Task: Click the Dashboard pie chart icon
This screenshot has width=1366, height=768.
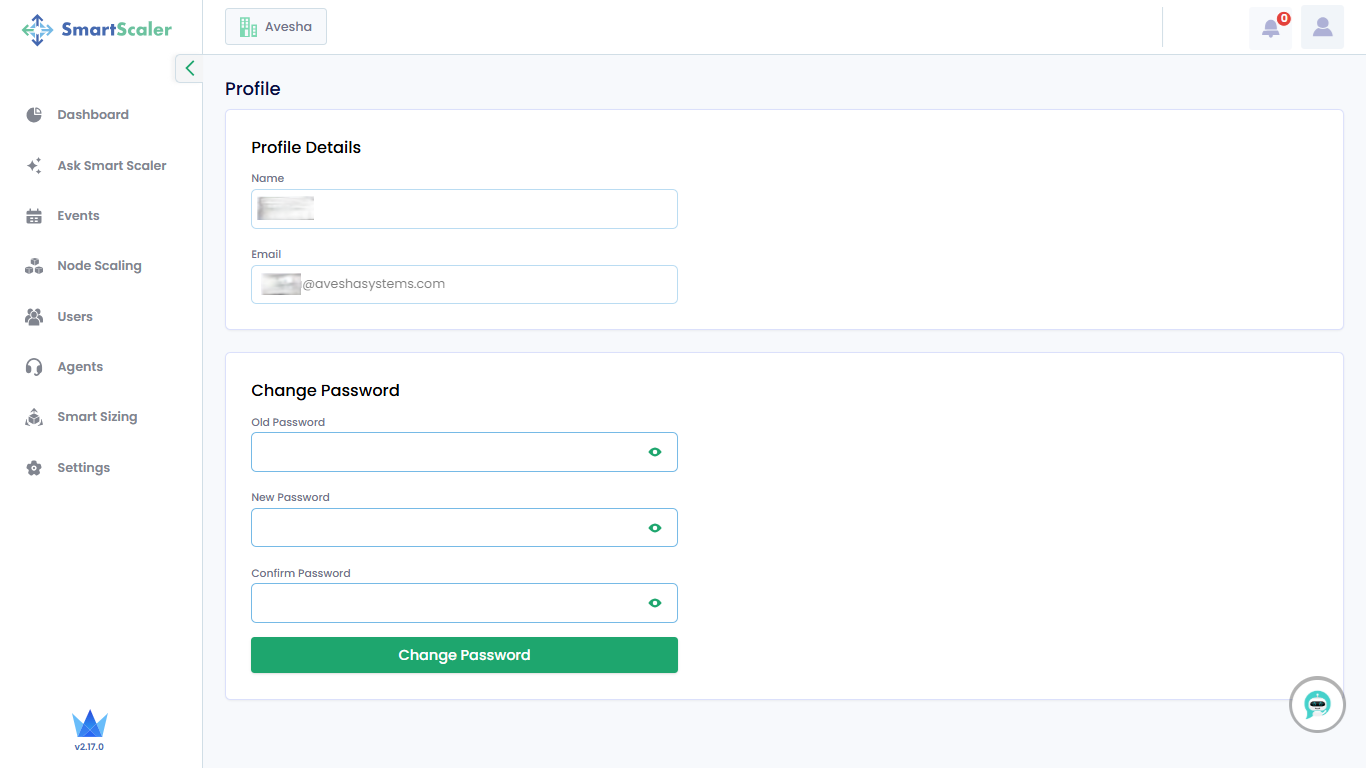Action: click(x=34, y=115)
